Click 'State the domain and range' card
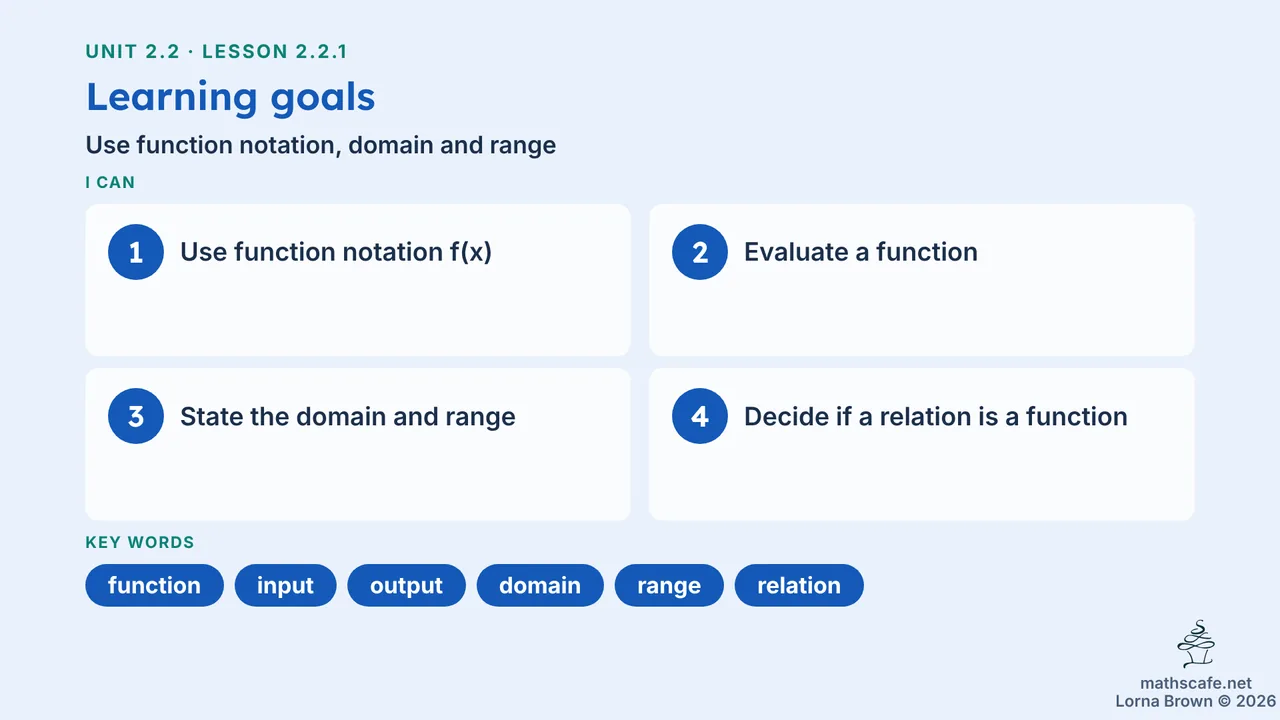Image resolution: width=1280 pixels, height=720 pixels. [x=358, y=444]
